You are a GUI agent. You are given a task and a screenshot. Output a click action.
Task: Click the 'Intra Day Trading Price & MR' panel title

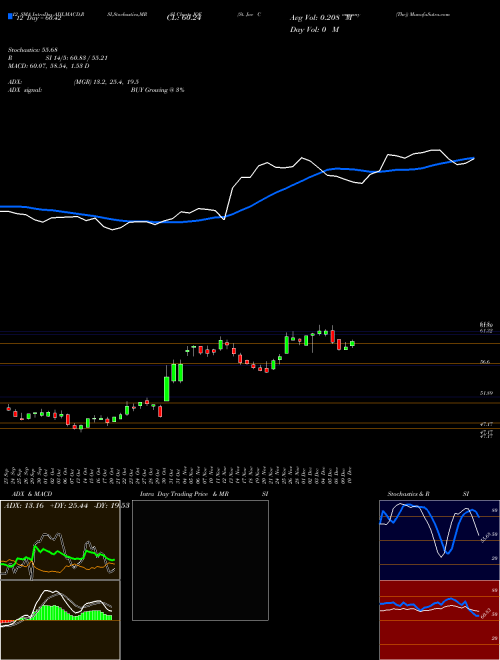pyautogui.click(x=185, y=494)
